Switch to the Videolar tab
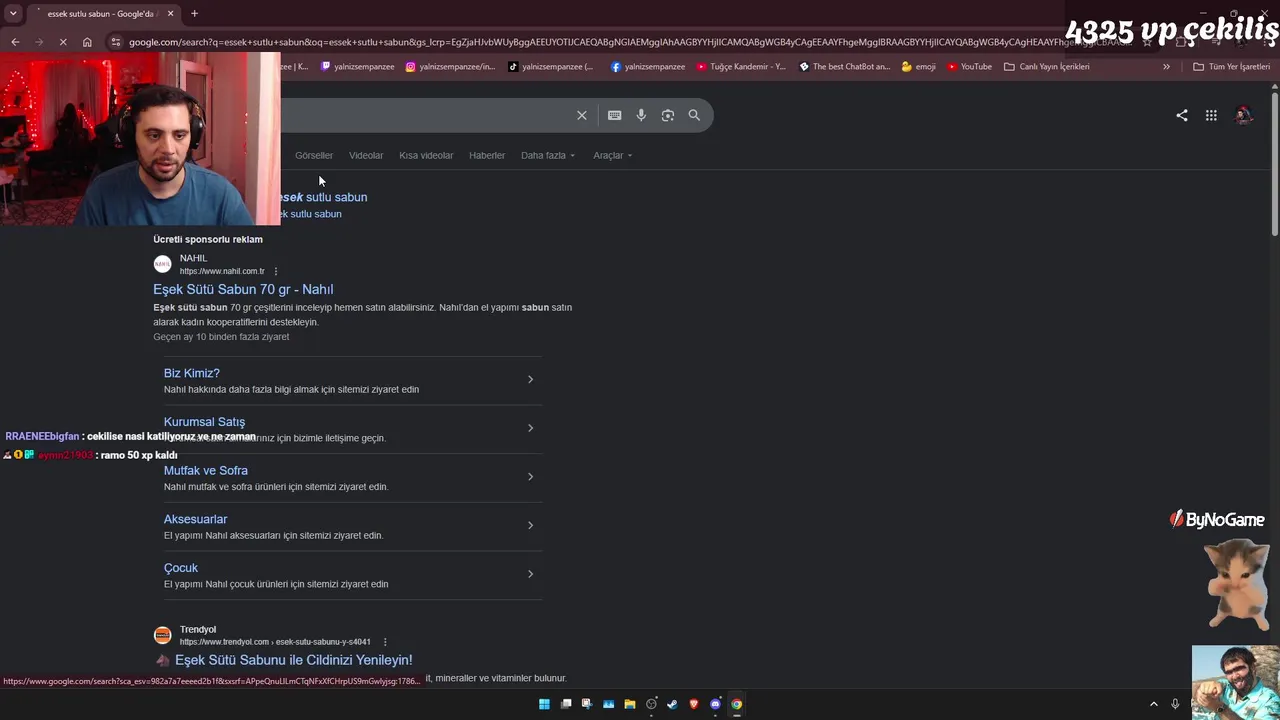Viewport: 1280px width, 720px height. (x=366, y=156)
